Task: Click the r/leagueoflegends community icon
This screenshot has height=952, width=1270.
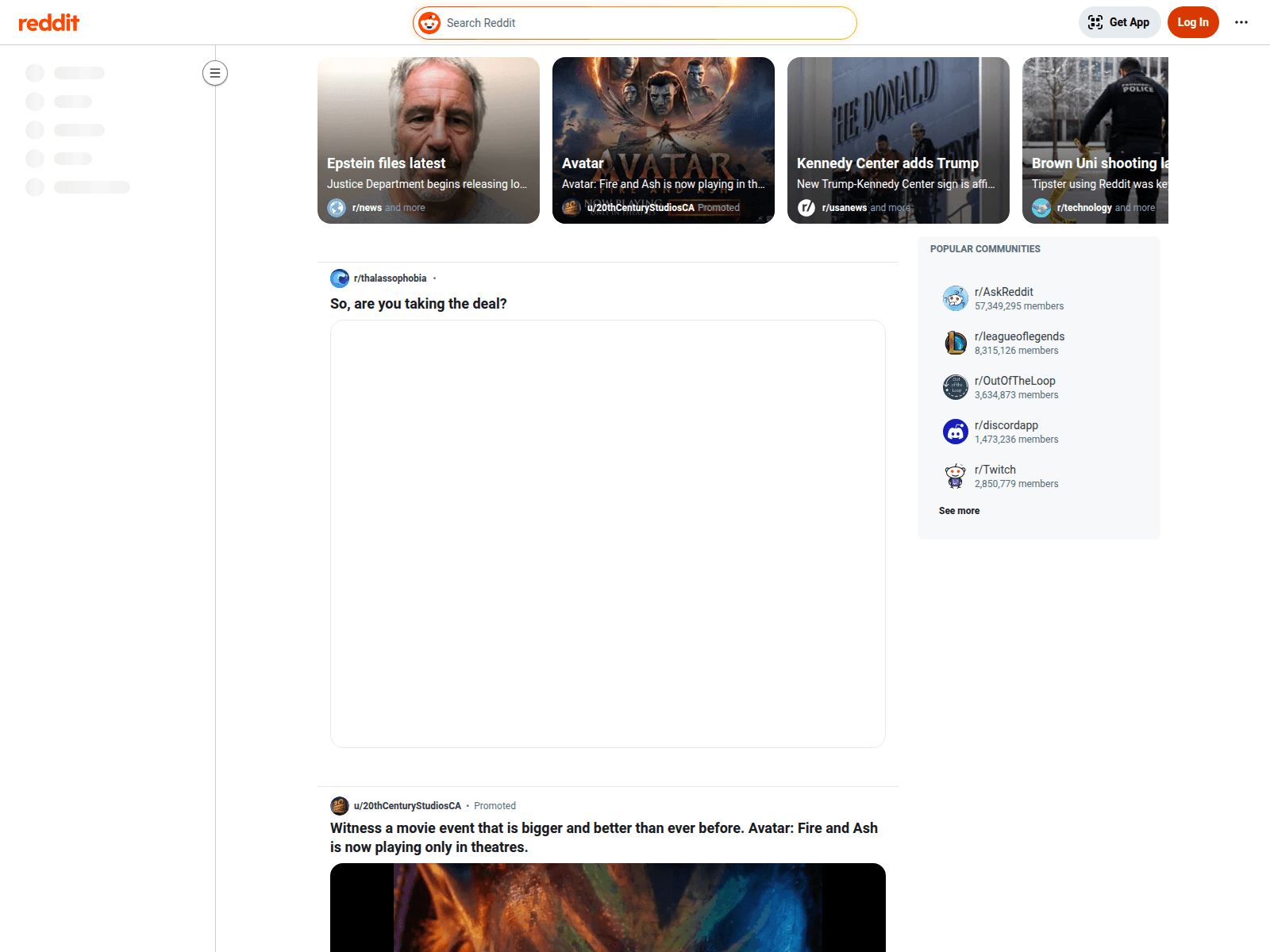Action: 956,343
